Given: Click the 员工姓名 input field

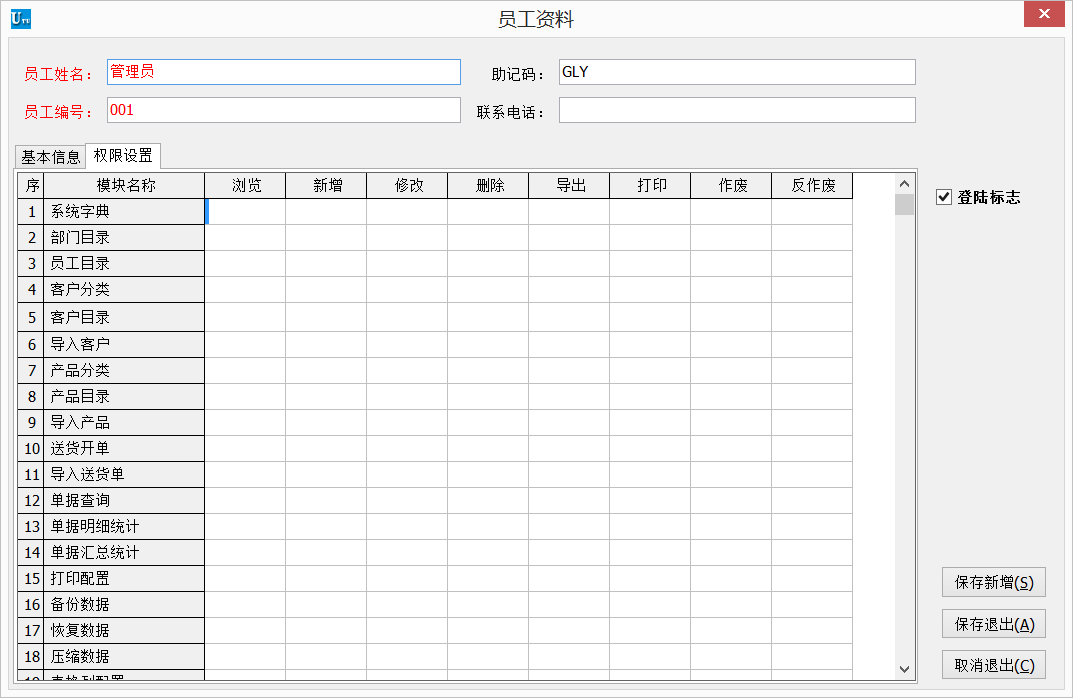Looking at the screenshot, I should pyautogui.click(x=283, y=72).
